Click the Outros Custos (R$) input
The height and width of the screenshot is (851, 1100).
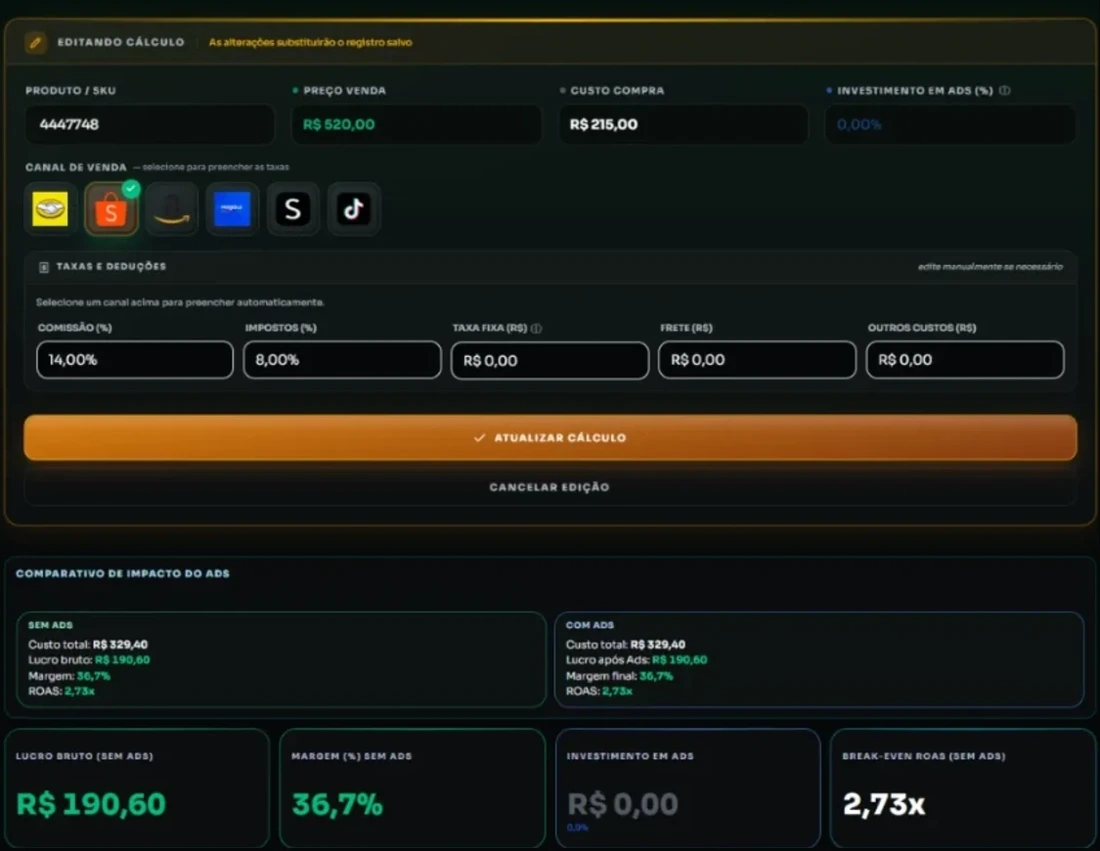coord(965,360)
